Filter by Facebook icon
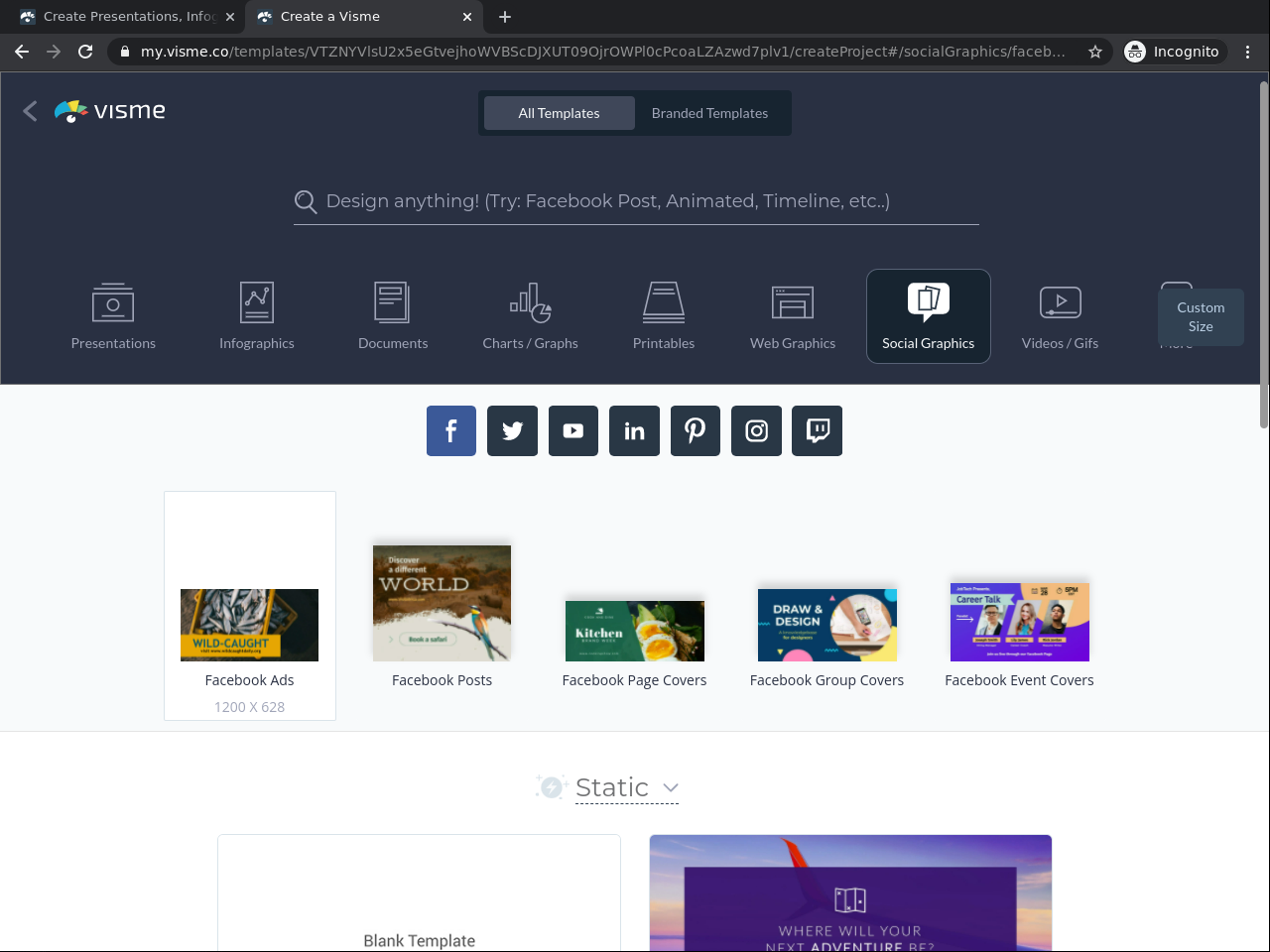This screenshot has height=952, width=1270. 451,430
